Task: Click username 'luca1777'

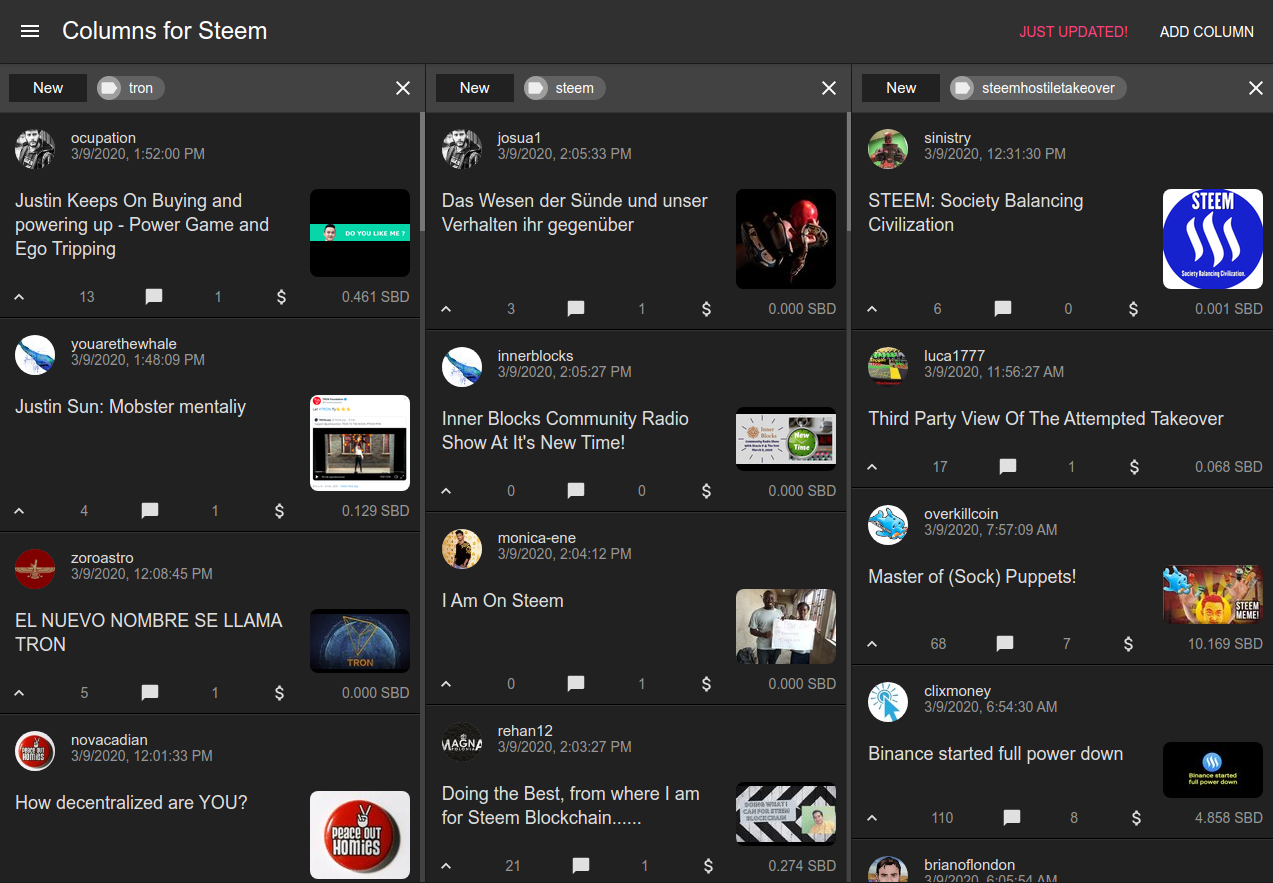Action: (x=954, y=355)
